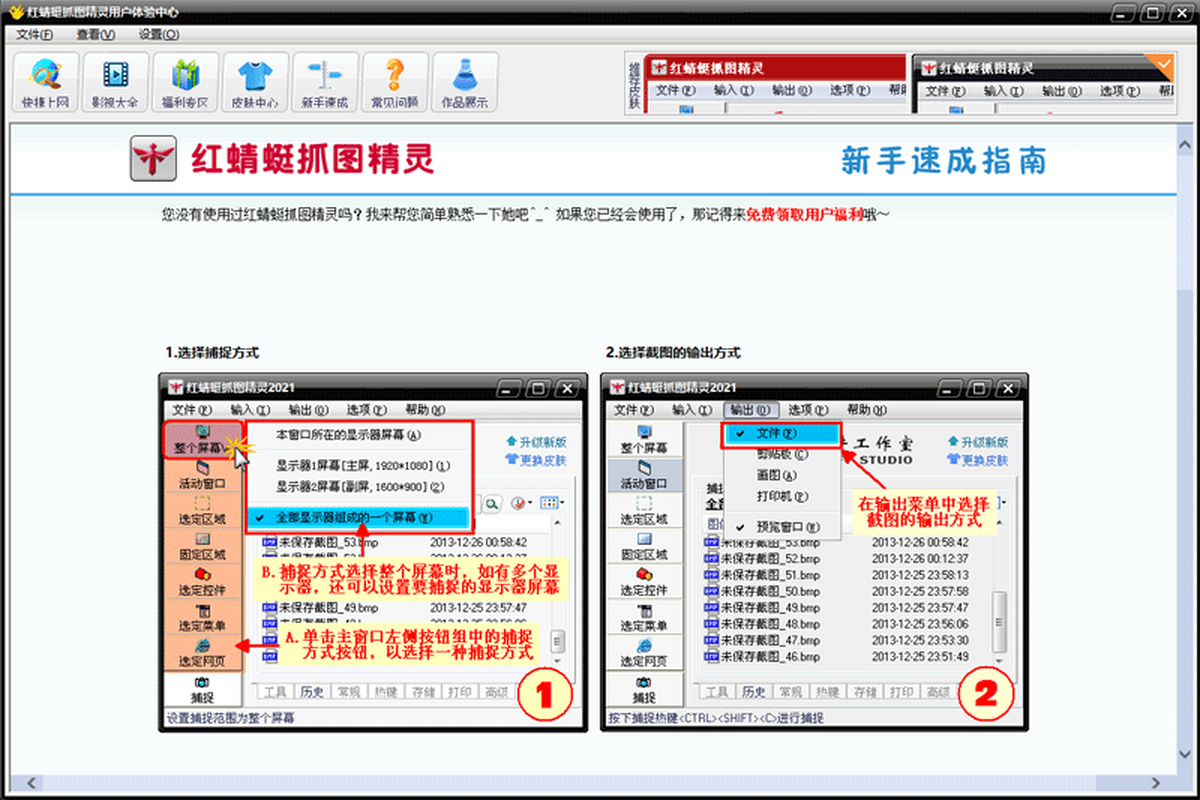This screenshot has width=1200, height=800.
Task: Open the main window's 文件(F) menu
Action: tap(35, 34)
